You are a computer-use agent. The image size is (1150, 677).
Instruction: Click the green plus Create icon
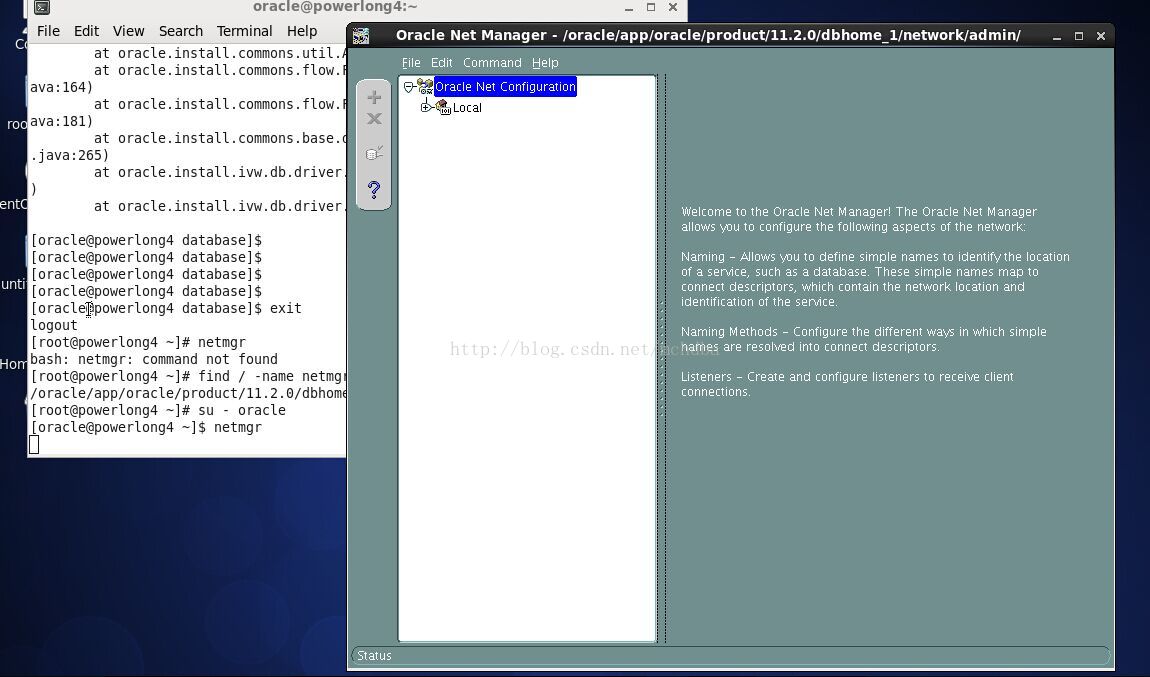pos(374,98)
